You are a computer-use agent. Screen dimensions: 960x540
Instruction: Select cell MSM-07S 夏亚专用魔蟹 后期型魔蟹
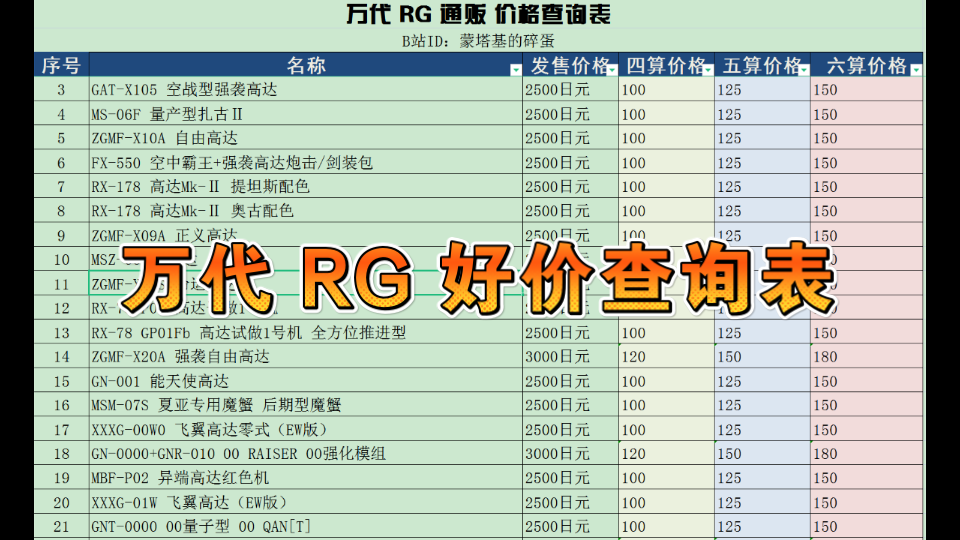(x=306, y=405)
